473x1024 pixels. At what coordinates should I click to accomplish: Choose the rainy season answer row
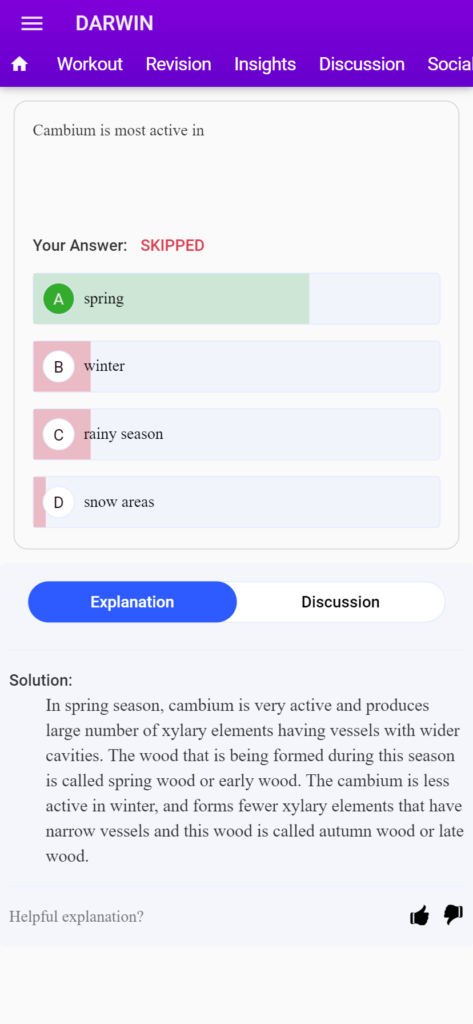236,435
